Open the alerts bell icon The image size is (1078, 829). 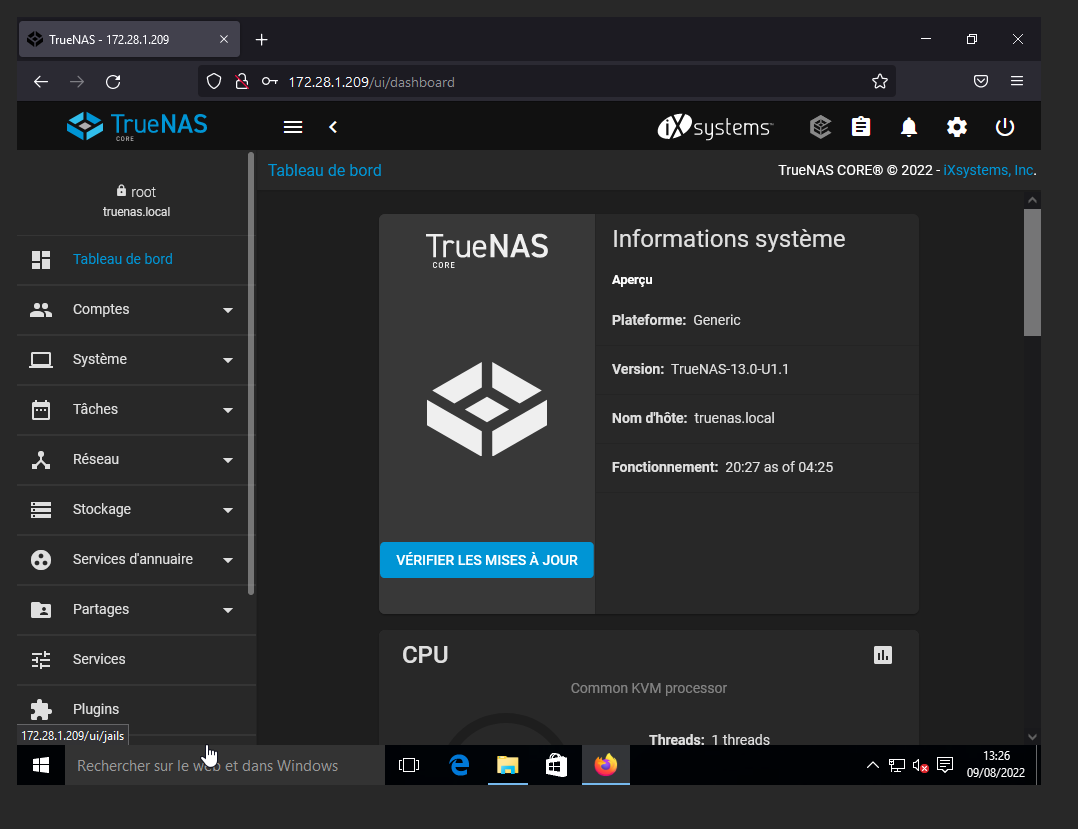(x=909, y=127)
